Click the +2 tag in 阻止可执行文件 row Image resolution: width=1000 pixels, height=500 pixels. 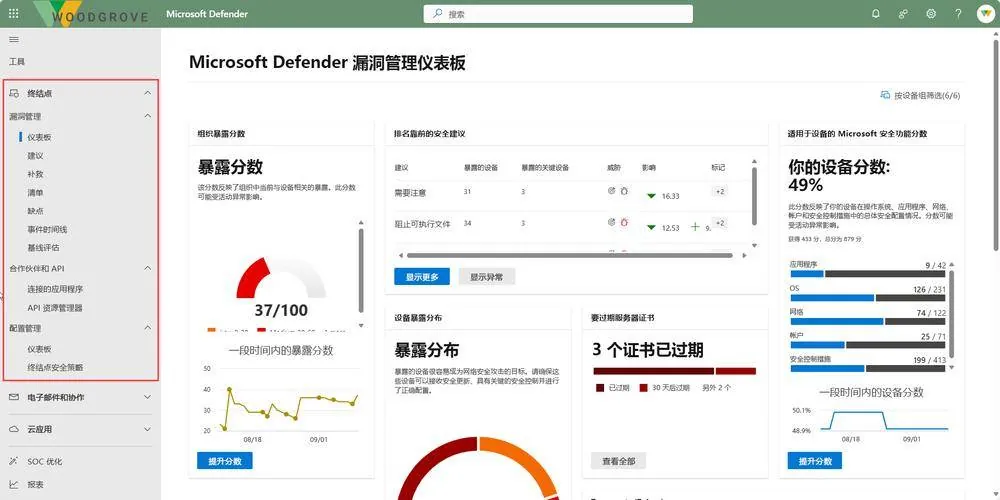click(x=719, y=223)
